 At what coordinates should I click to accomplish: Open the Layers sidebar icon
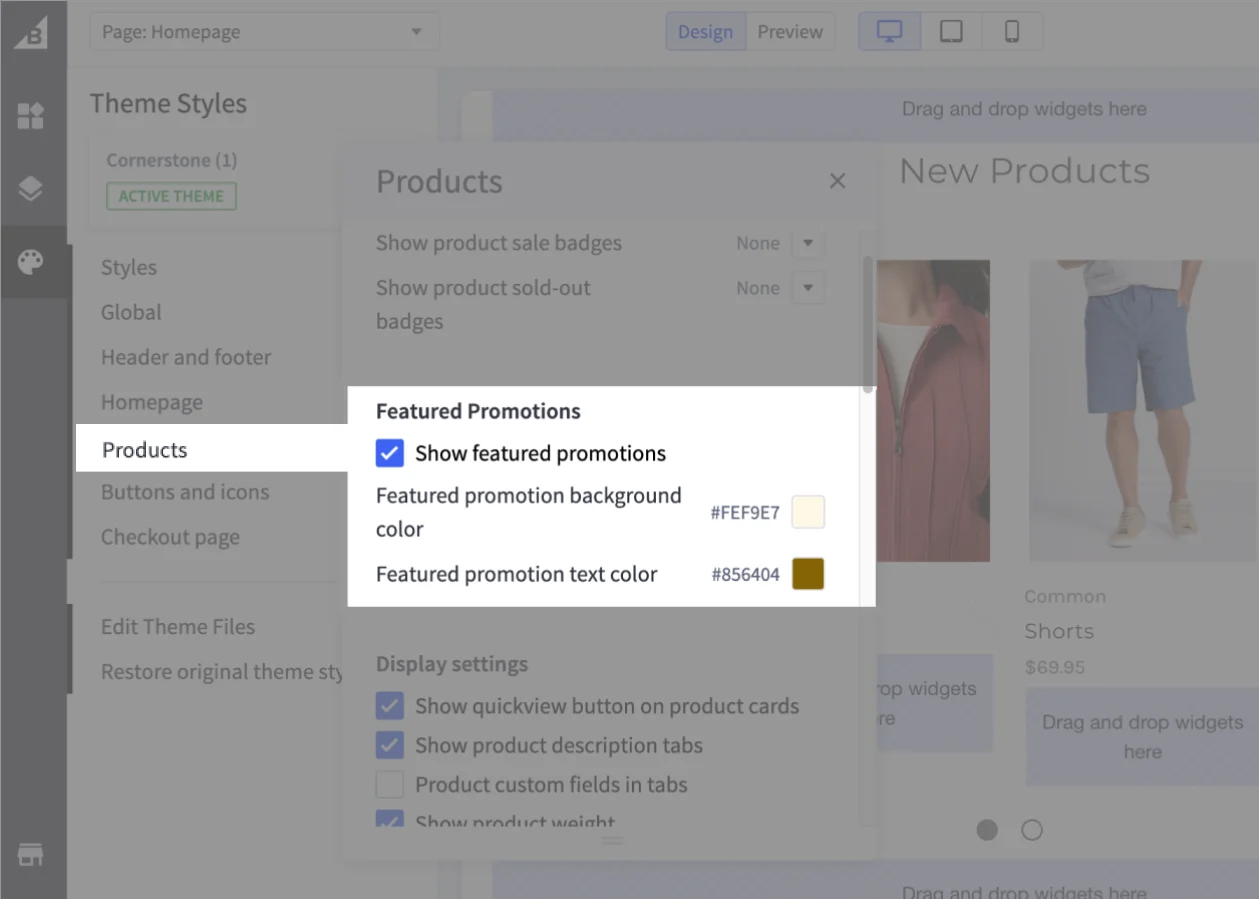(x=31, y=189)
